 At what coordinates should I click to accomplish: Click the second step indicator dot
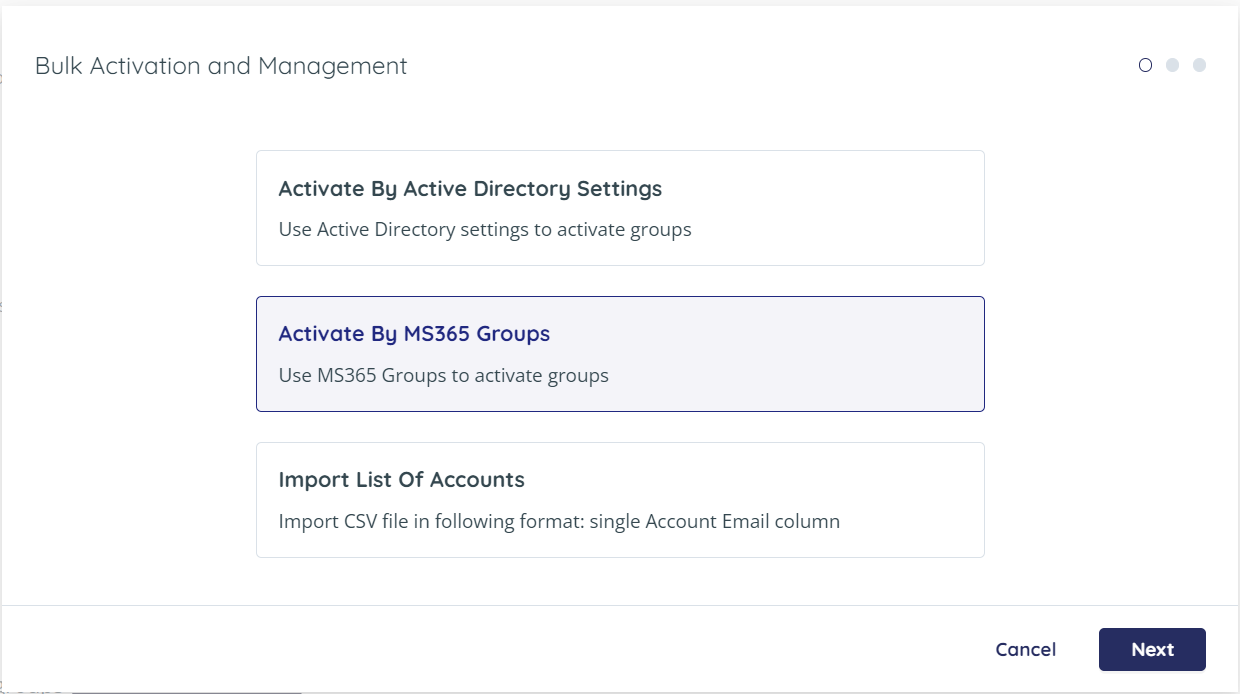(1173, 65)
